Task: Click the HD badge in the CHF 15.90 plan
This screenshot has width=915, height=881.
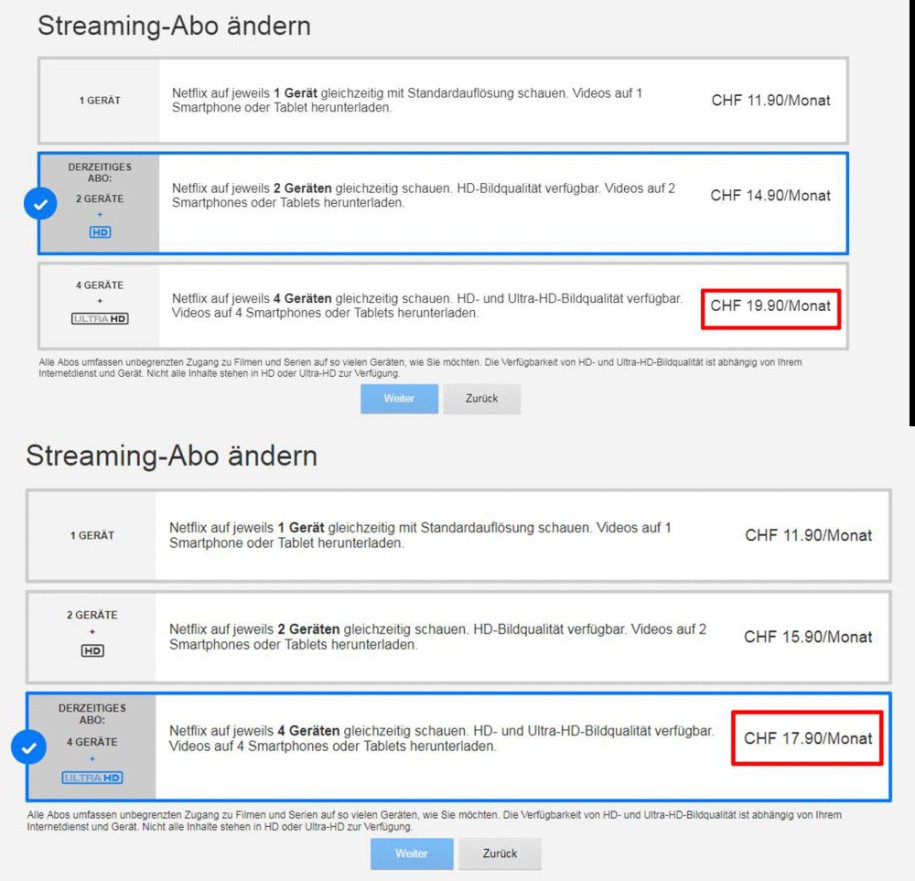Action: tap(91, 650)
